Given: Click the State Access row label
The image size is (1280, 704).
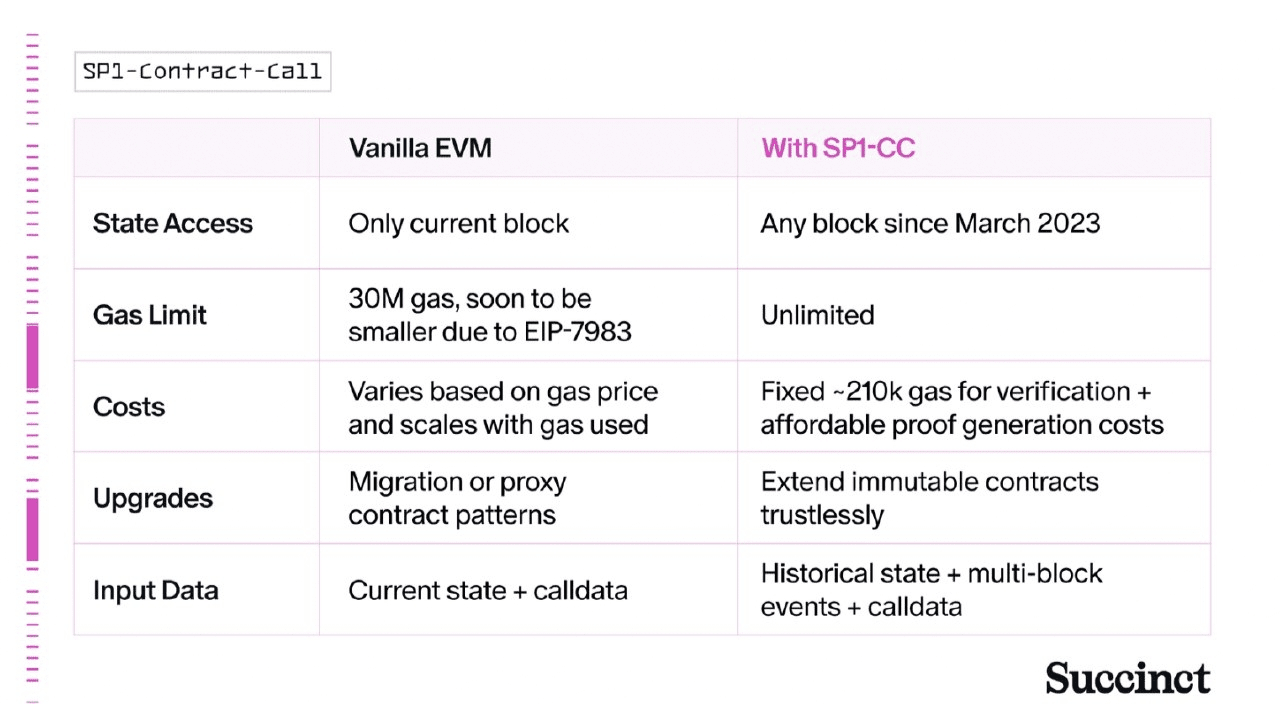Looking at the screenshot, I should [x=173, y=223].
